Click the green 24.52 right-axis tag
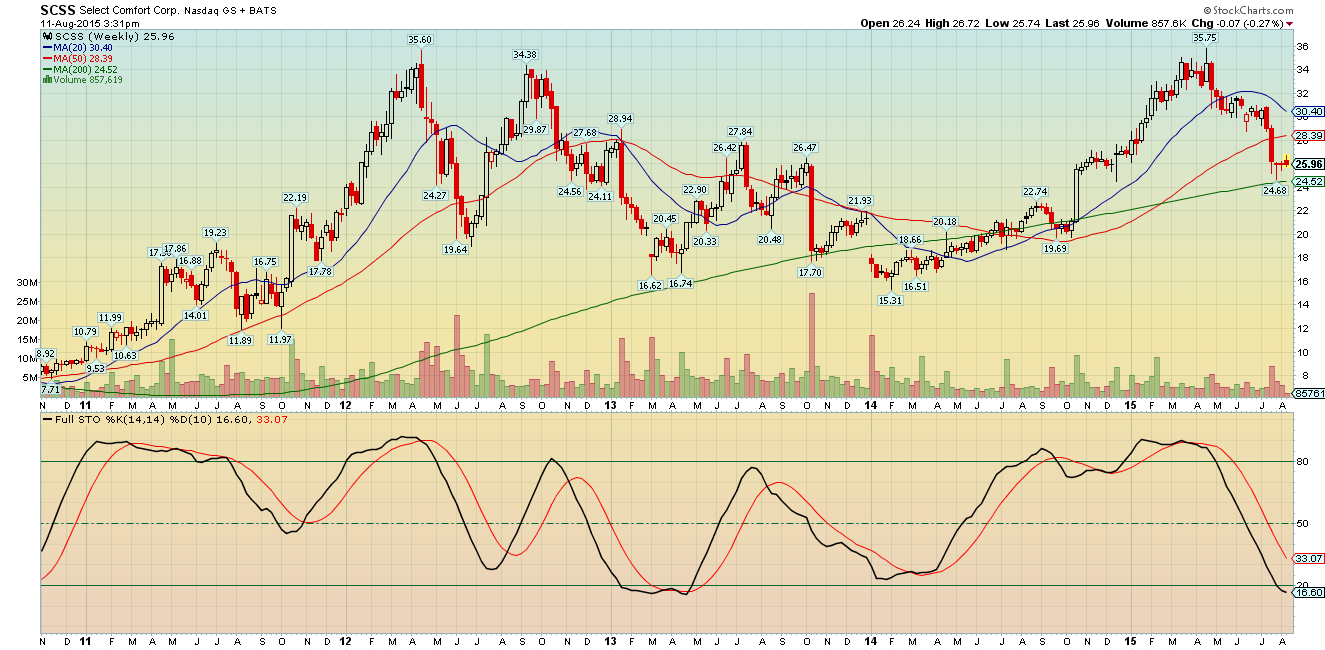 click(x=1309, y=181)
